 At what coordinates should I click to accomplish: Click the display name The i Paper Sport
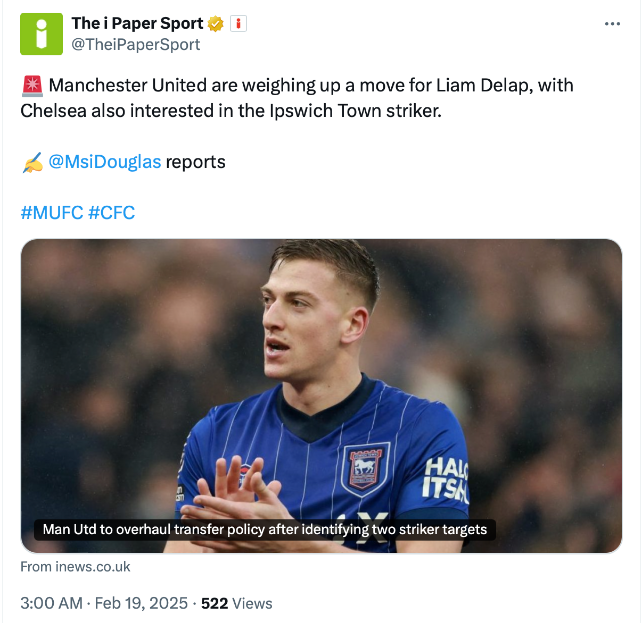pos(137,23)
